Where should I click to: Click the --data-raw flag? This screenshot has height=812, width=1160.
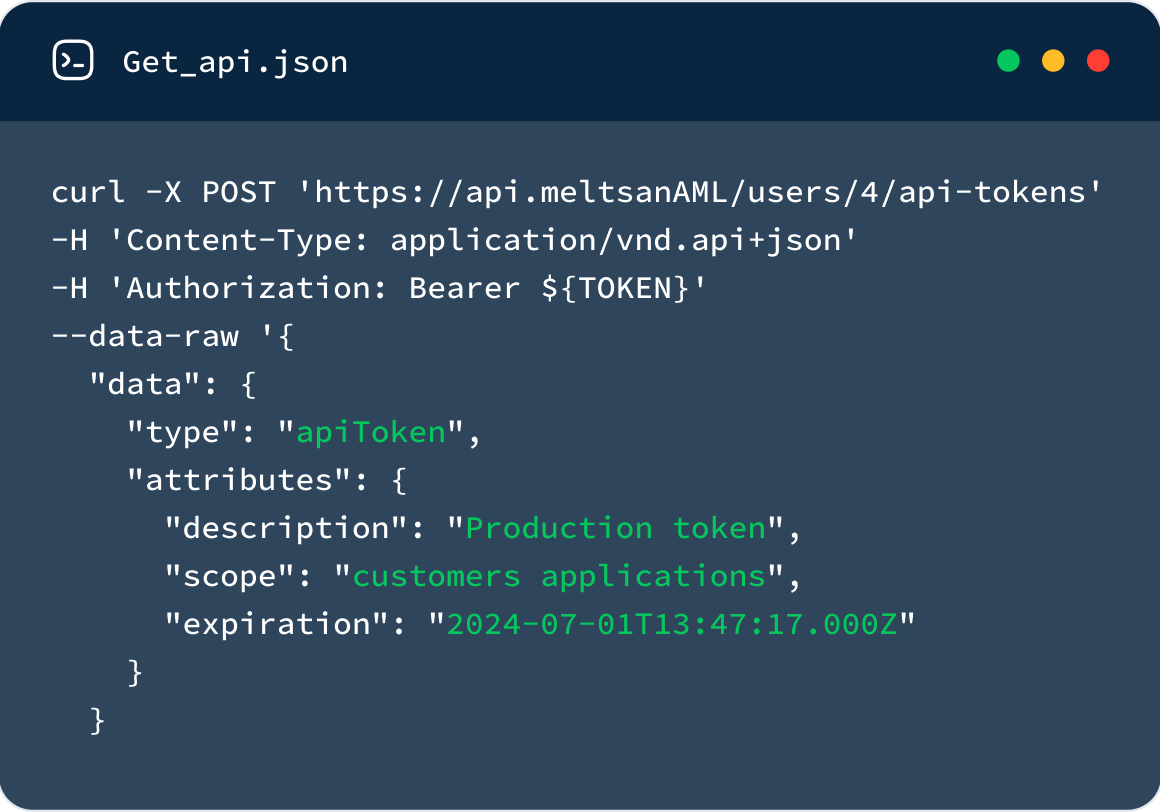click(x=145, y=336)
